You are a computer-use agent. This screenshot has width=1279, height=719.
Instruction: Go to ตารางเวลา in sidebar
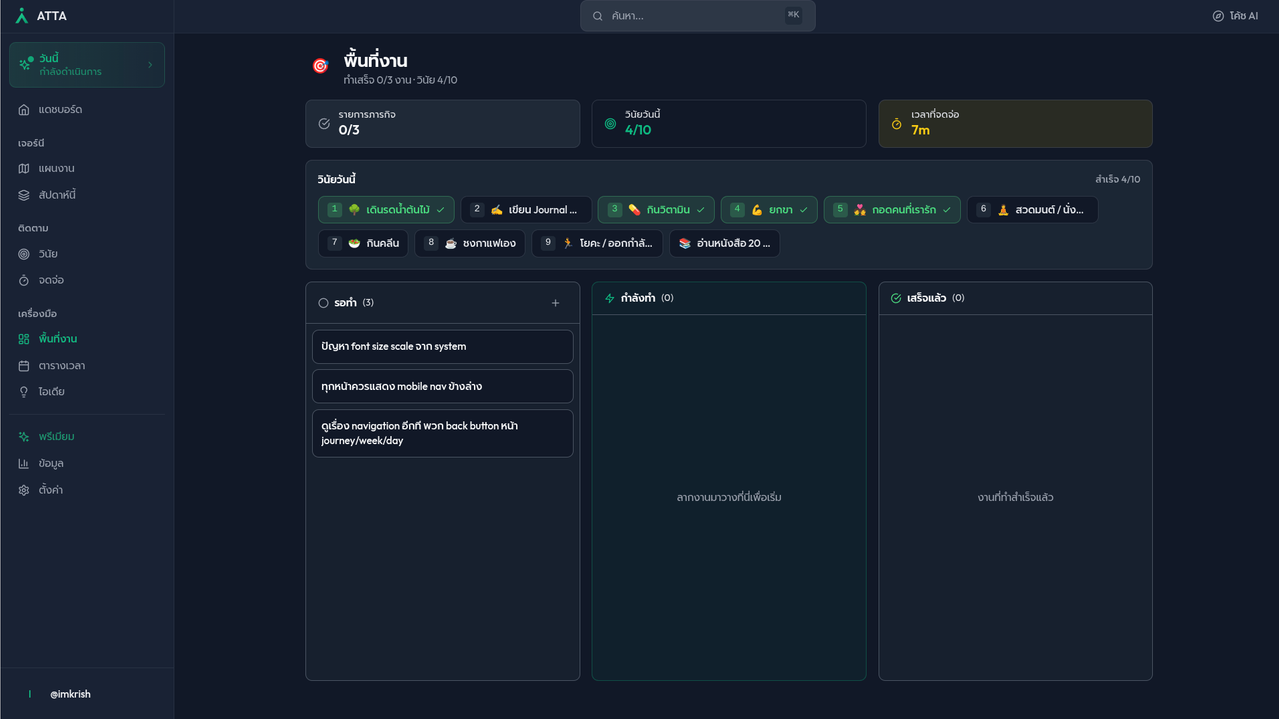(x=87, y=366)
